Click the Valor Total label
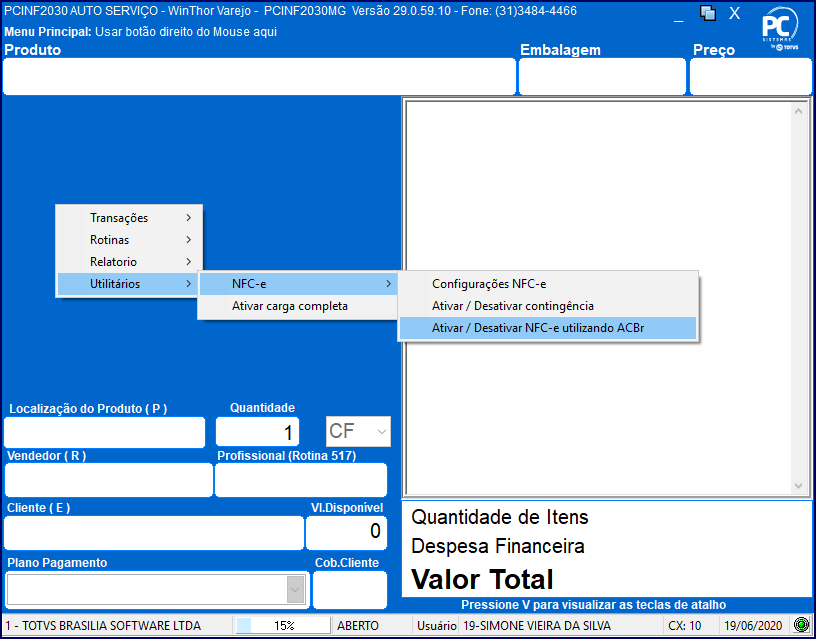 coord(482,579)
